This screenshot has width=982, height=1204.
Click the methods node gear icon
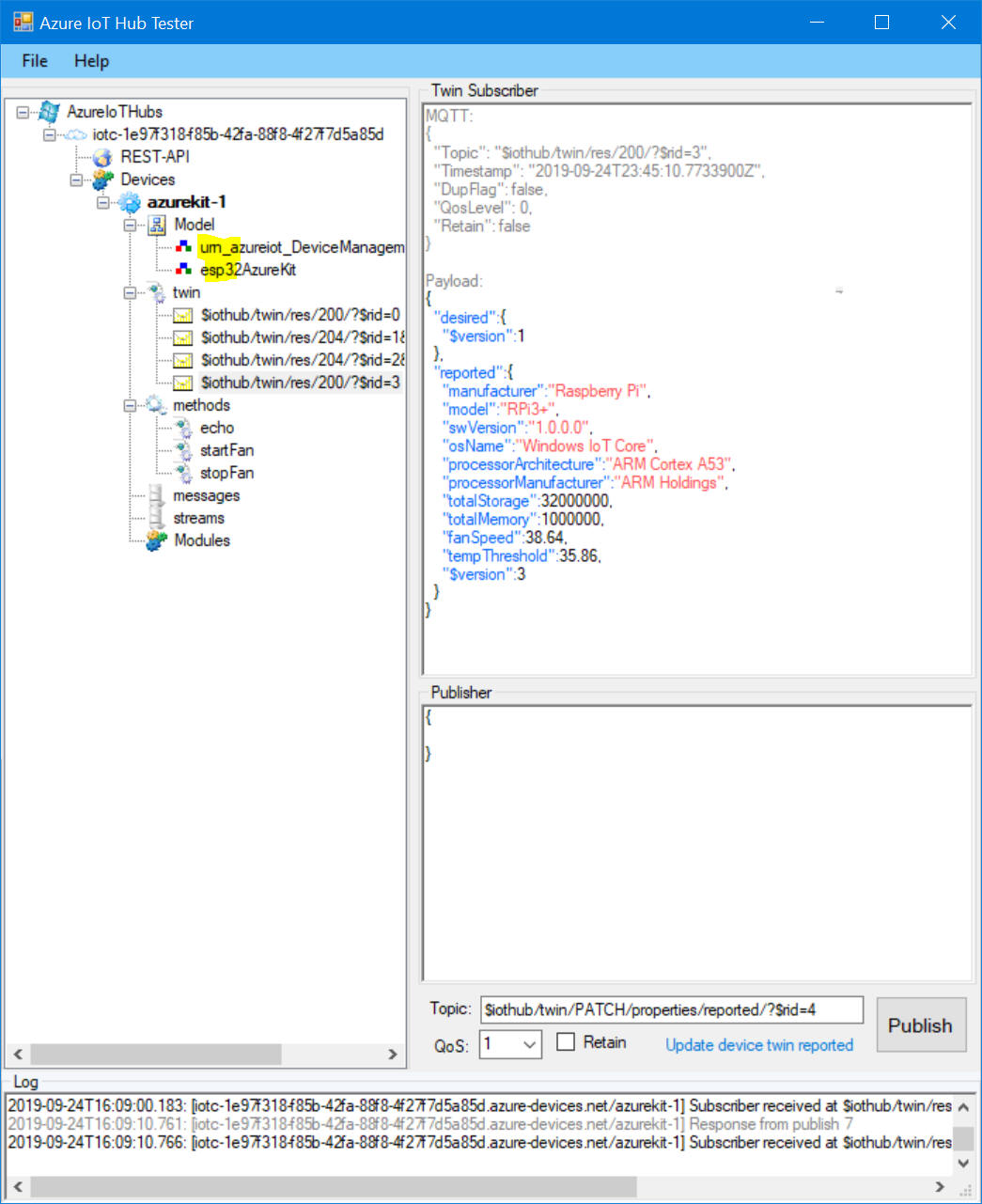click(156, 405)
